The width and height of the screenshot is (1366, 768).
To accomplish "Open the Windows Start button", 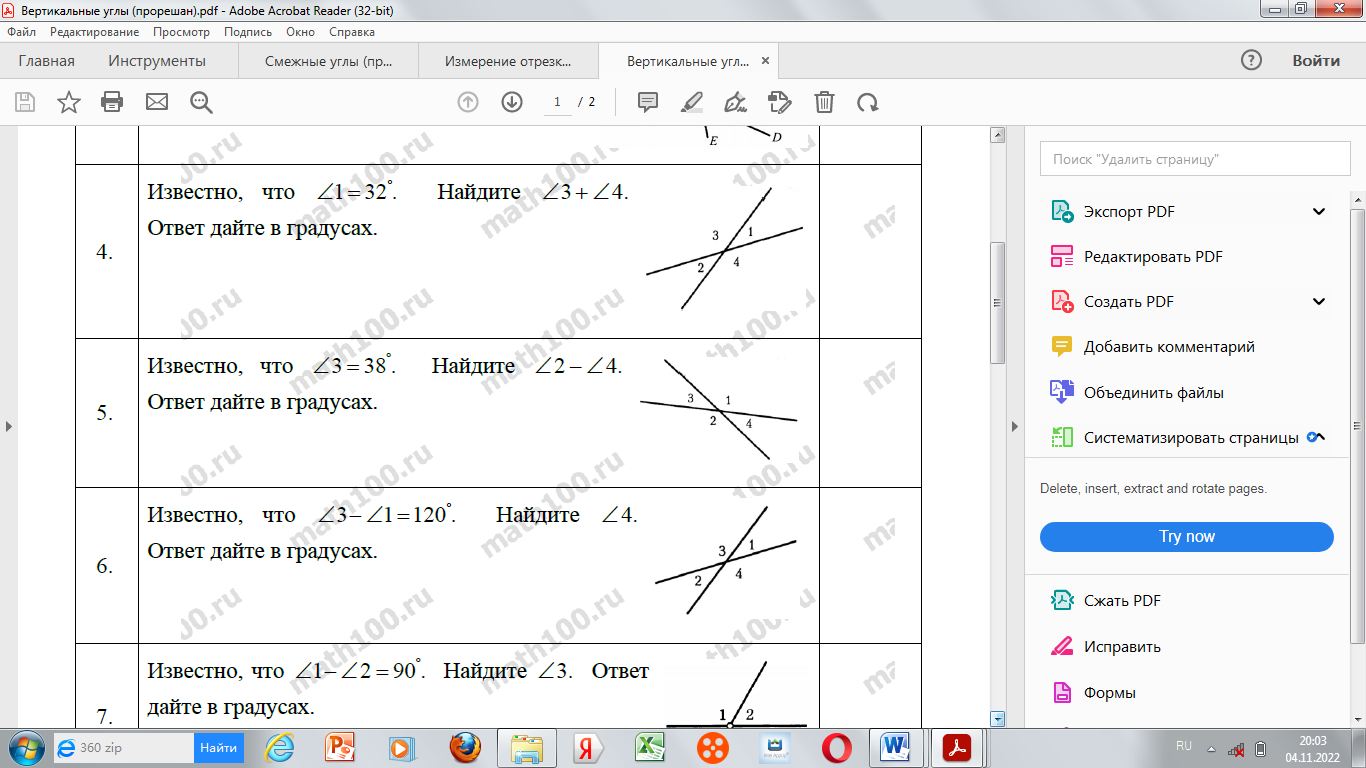I will tap(25, 748).
